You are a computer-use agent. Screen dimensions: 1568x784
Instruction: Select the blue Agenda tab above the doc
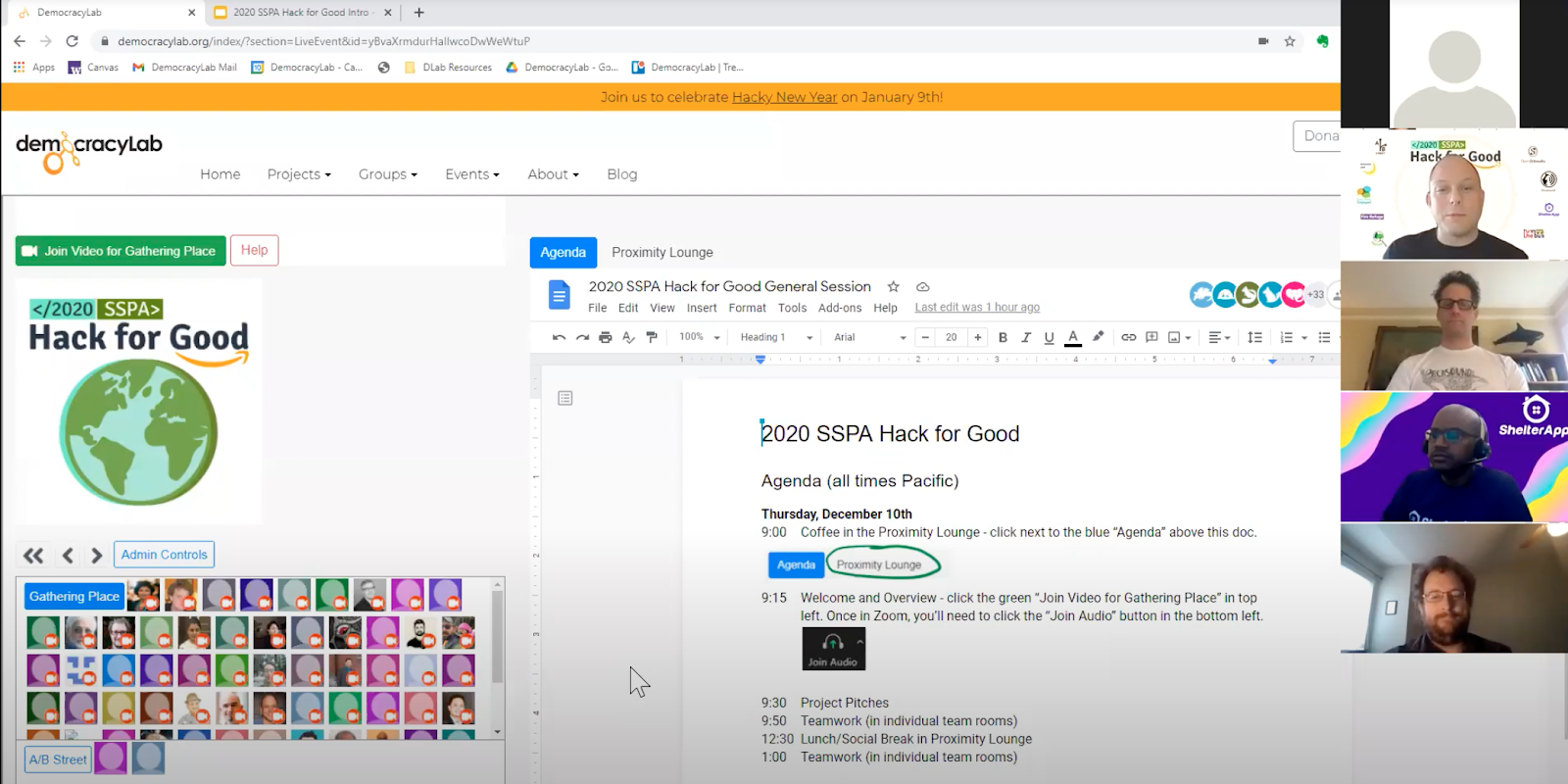pyautogui.click(x=563, y=253)
